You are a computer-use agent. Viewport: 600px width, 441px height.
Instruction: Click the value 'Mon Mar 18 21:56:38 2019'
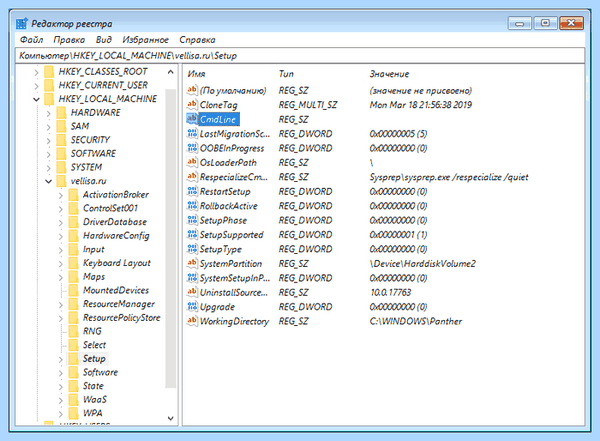[x=421, y=105]
